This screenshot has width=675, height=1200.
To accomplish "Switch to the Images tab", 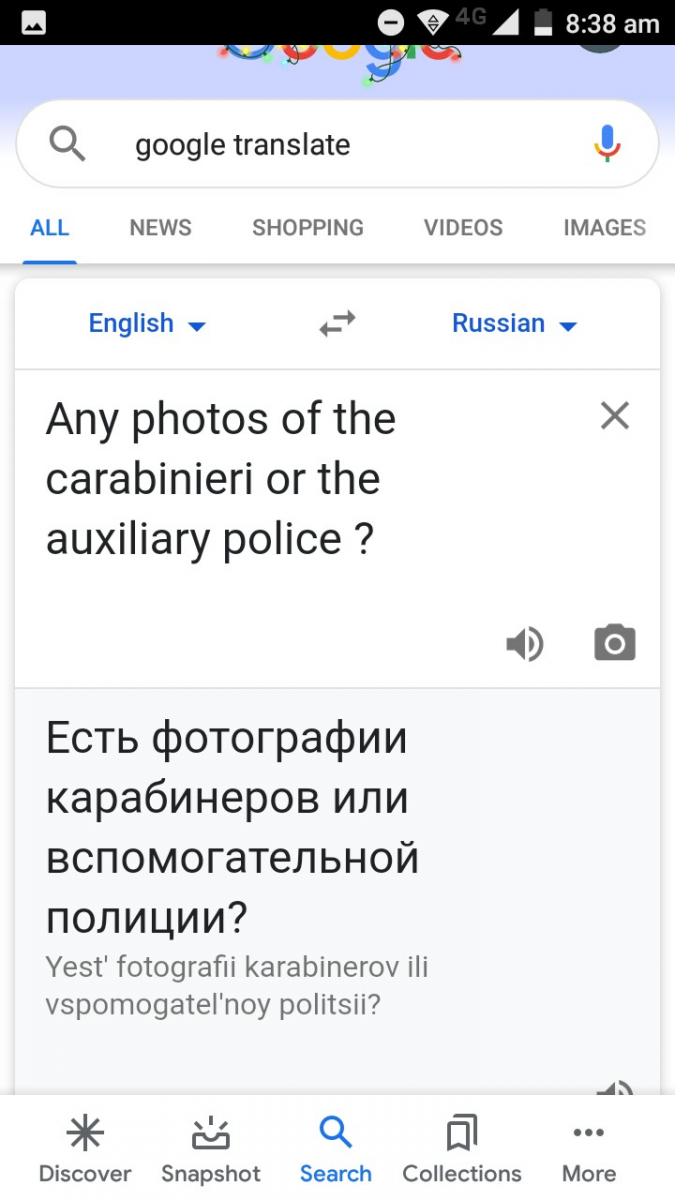I will click(x=604, y=228).
